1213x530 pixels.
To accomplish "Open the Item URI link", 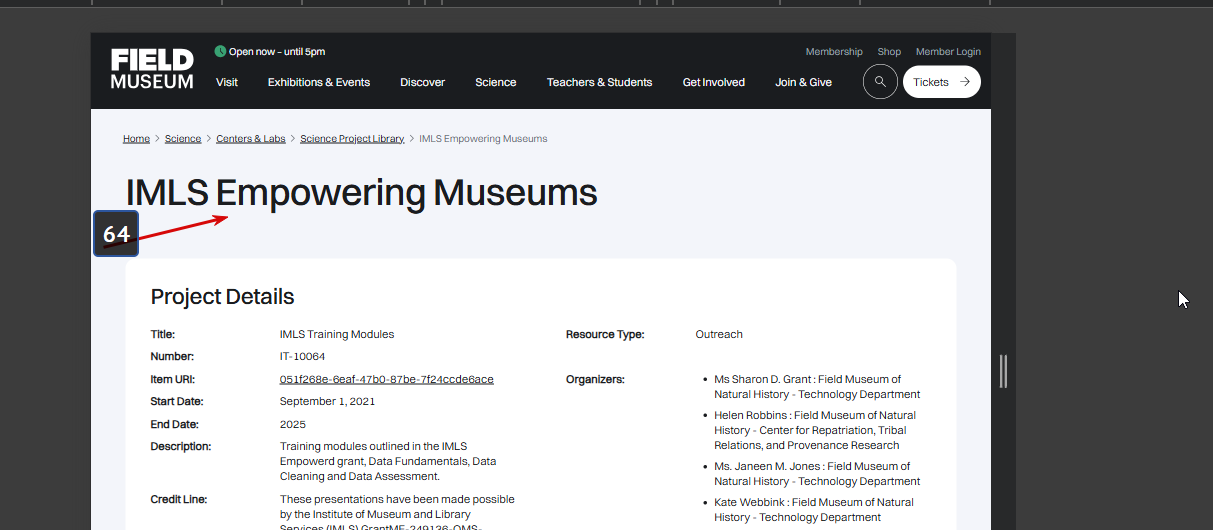I will [x=387, y=379].
